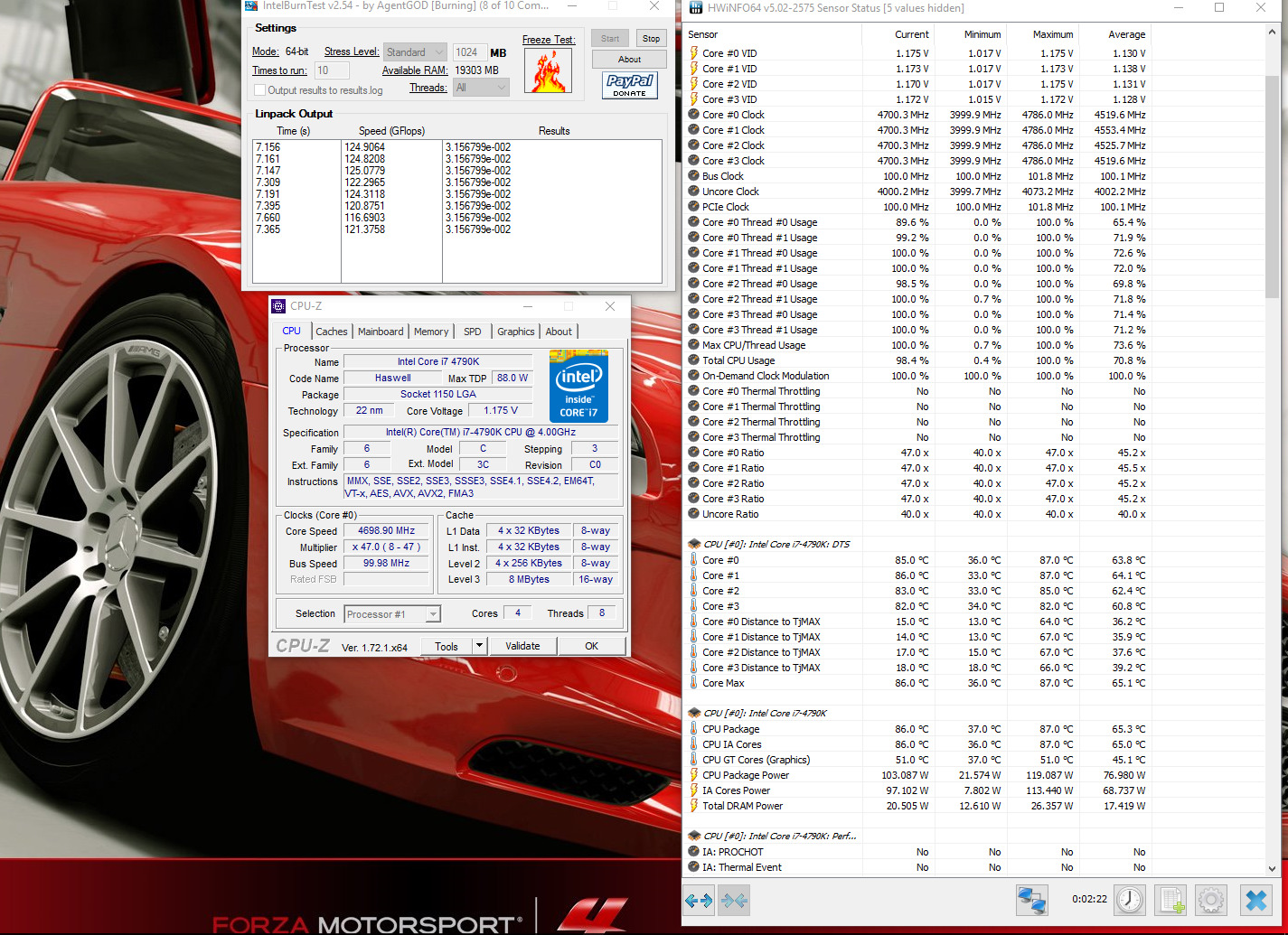Open the Processor #1 Selection dropdown
This screenshot has width=1288, height=935.
[x=392, y=614]
